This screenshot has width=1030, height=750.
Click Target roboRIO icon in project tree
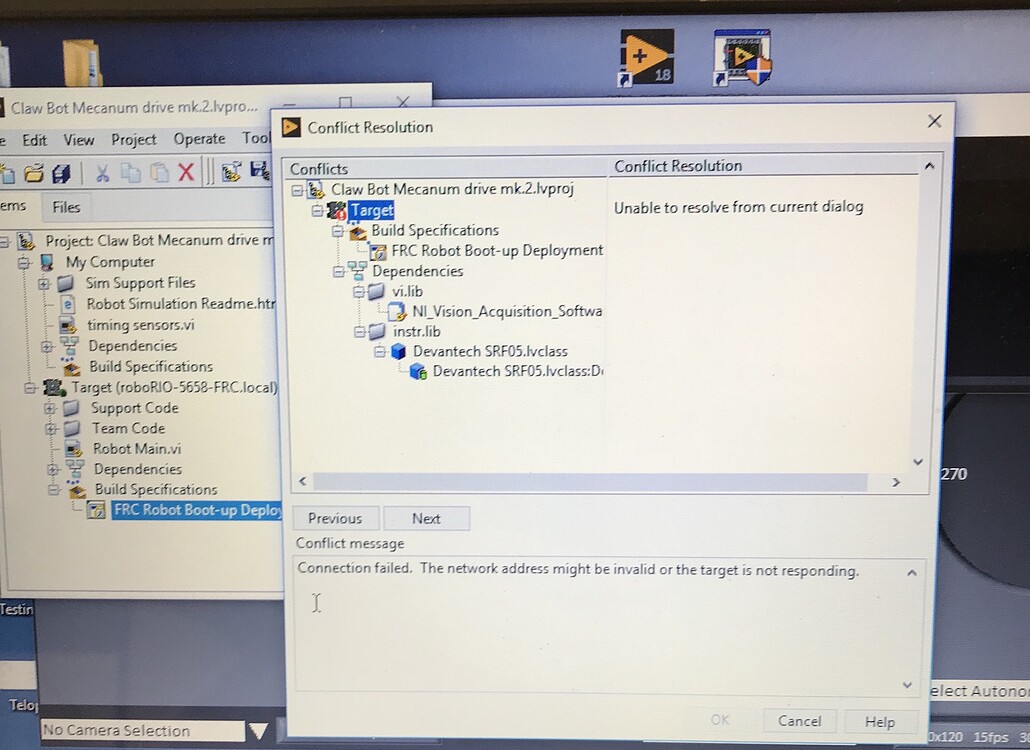tap(54, 387)
